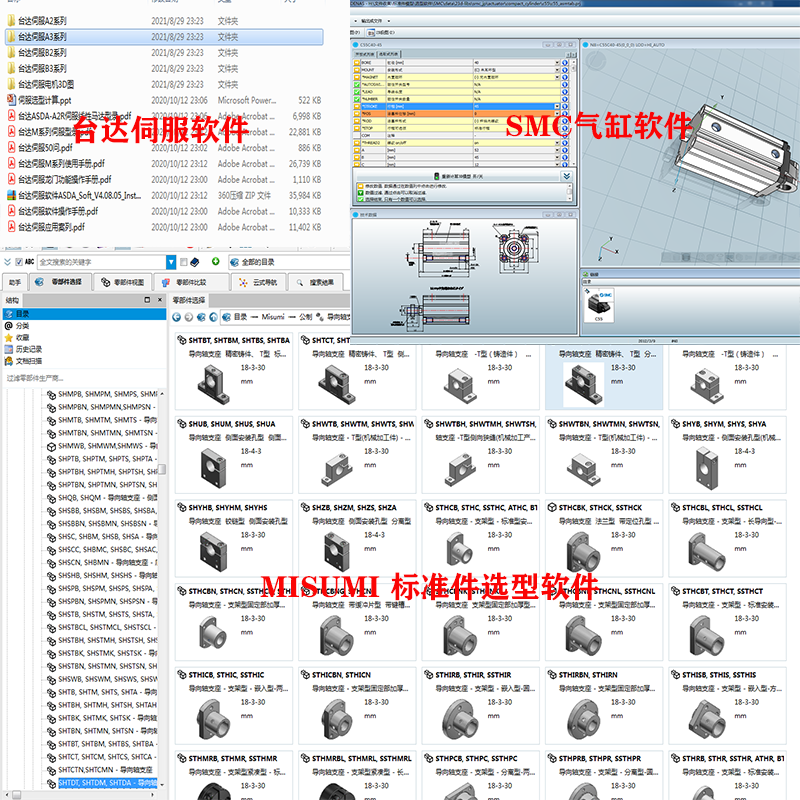Open the 全部的目录 catalog selector
The width and height of the screenshot is (800, 800).
(290, 262)
